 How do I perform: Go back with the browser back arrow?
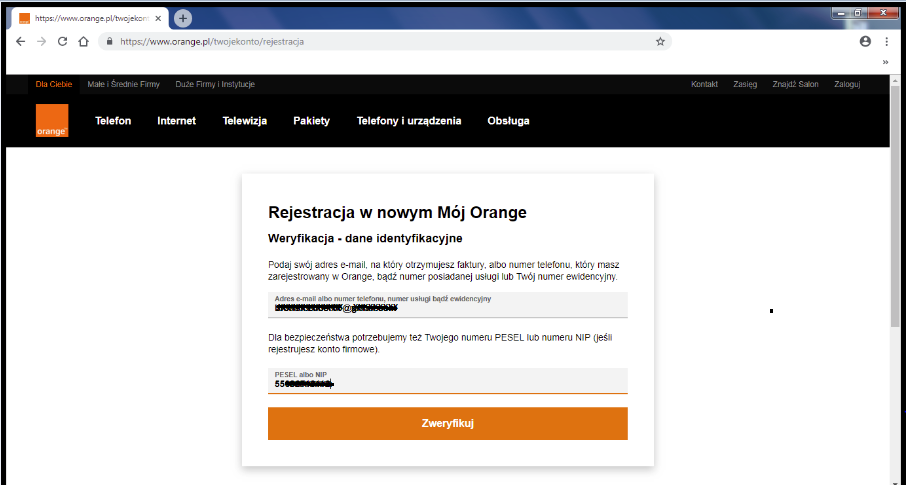20,42
